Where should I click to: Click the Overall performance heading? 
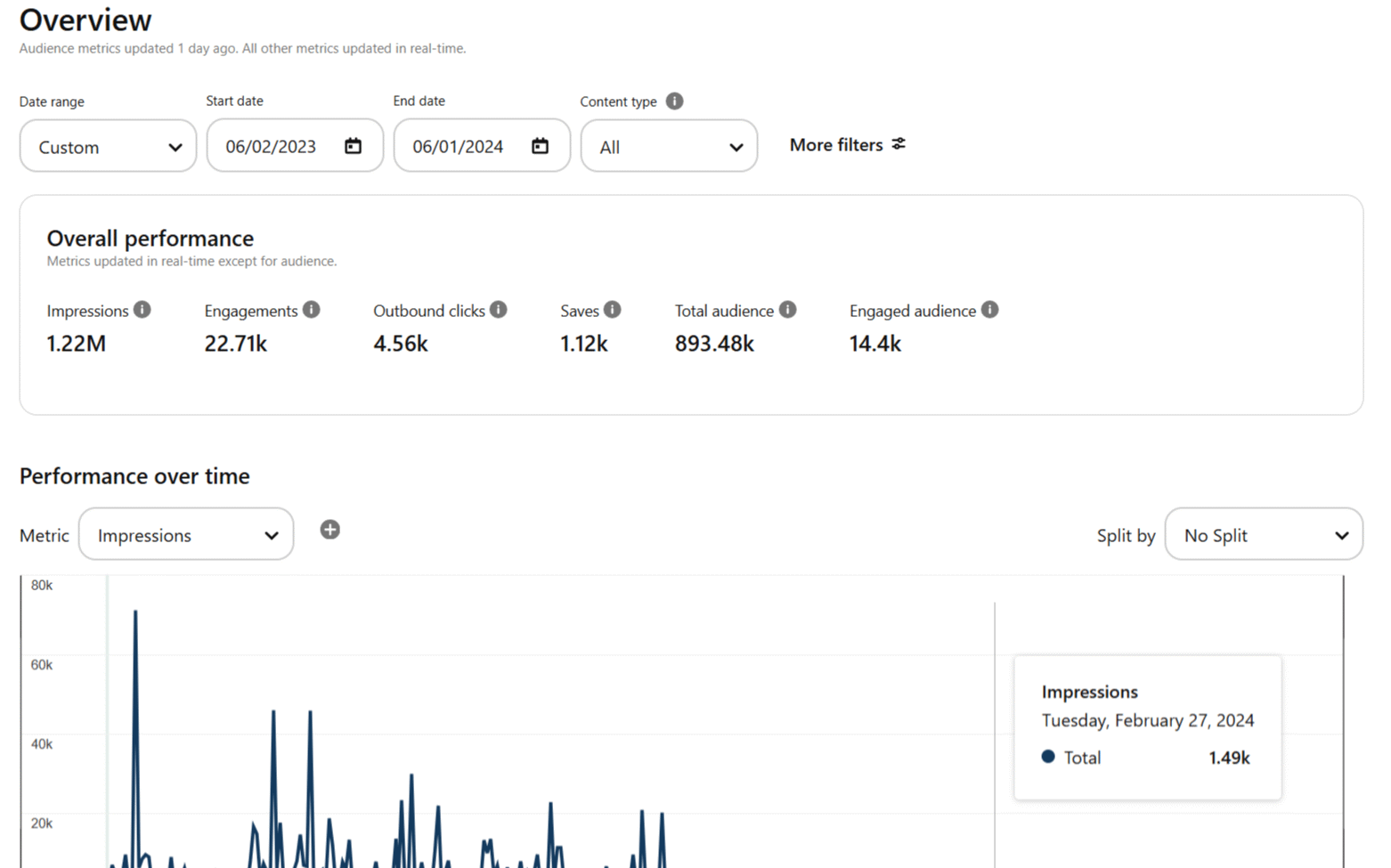(150, 239)
